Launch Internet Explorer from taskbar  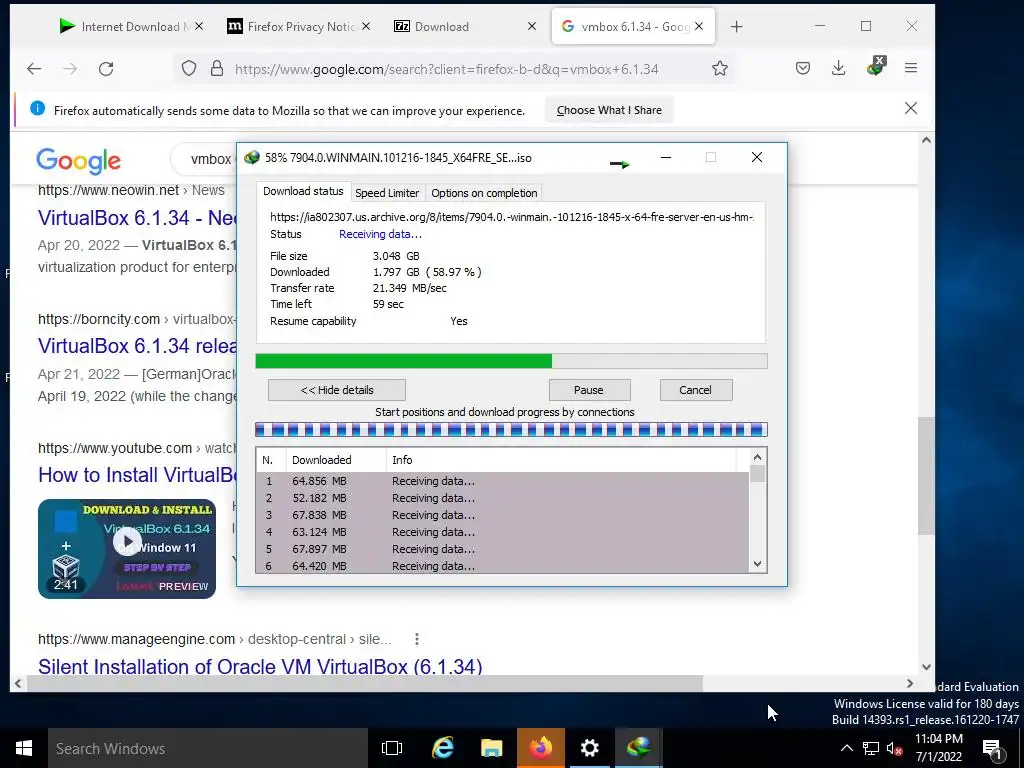coord(442,748)
